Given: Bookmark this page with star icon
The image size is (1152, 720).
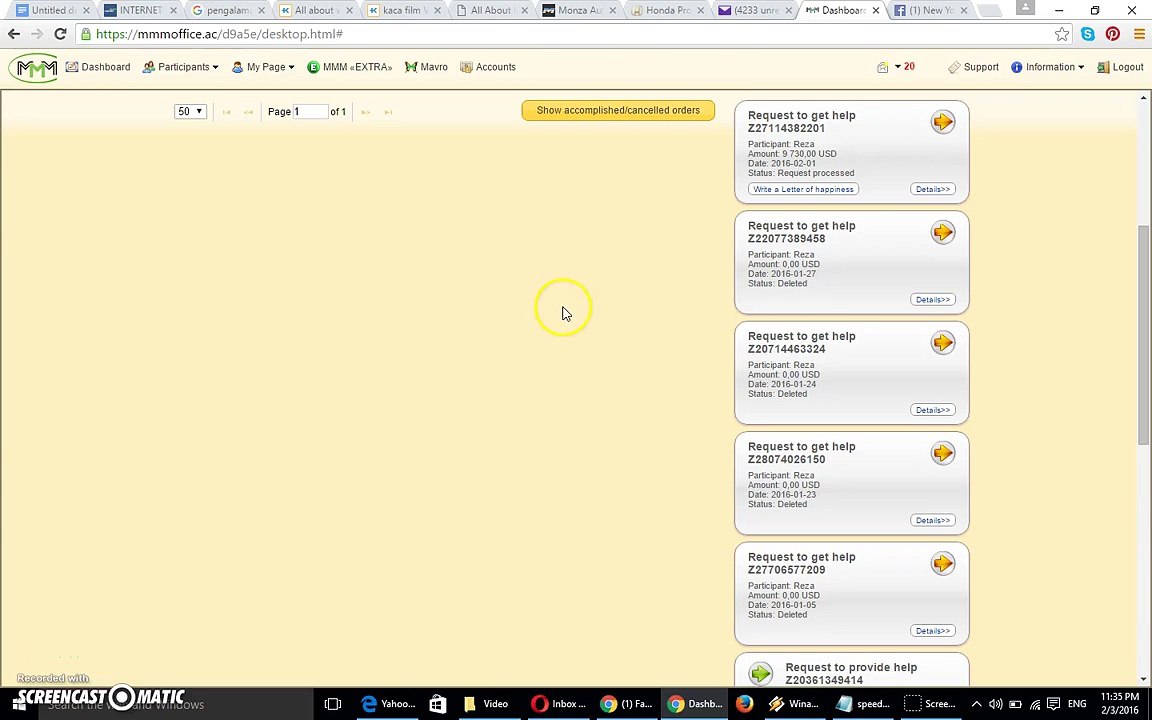Looking at the screenshot, I should [1062, 34].
